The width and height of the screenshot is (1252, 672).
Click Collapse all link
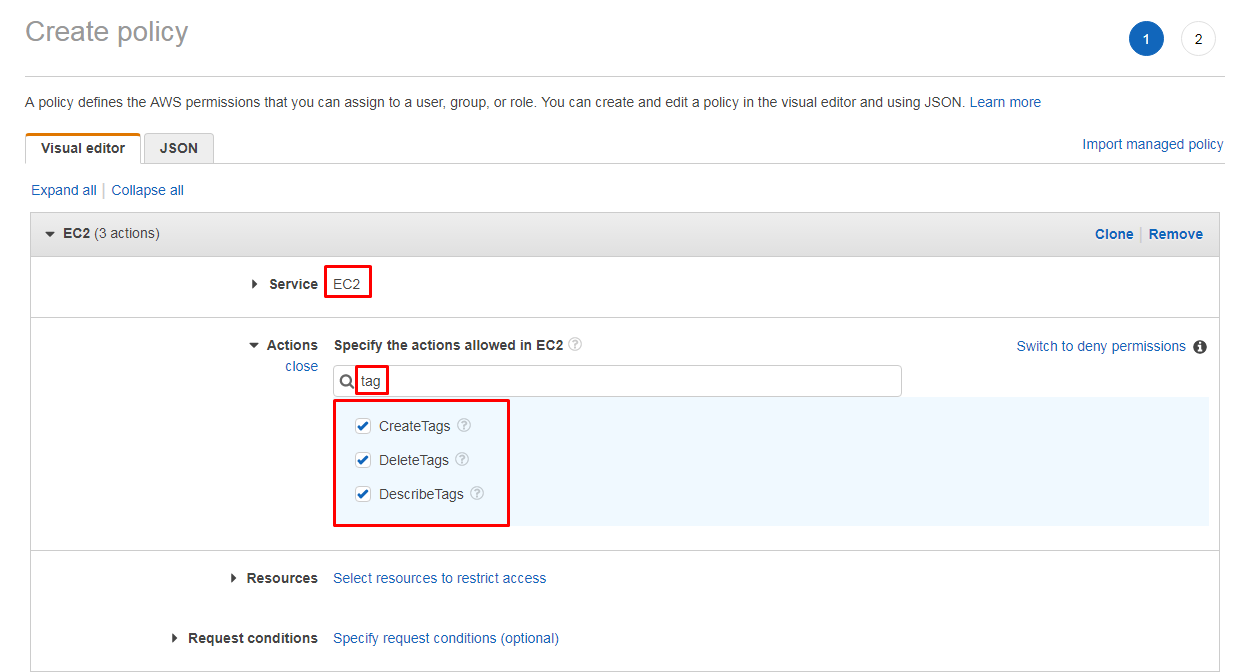coord(148,190)
